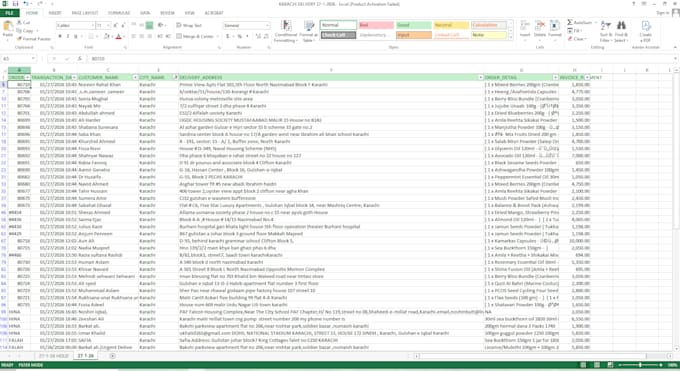680x371 pixels.
Task: Click the Clear button
Action: [x=576, y=39]
